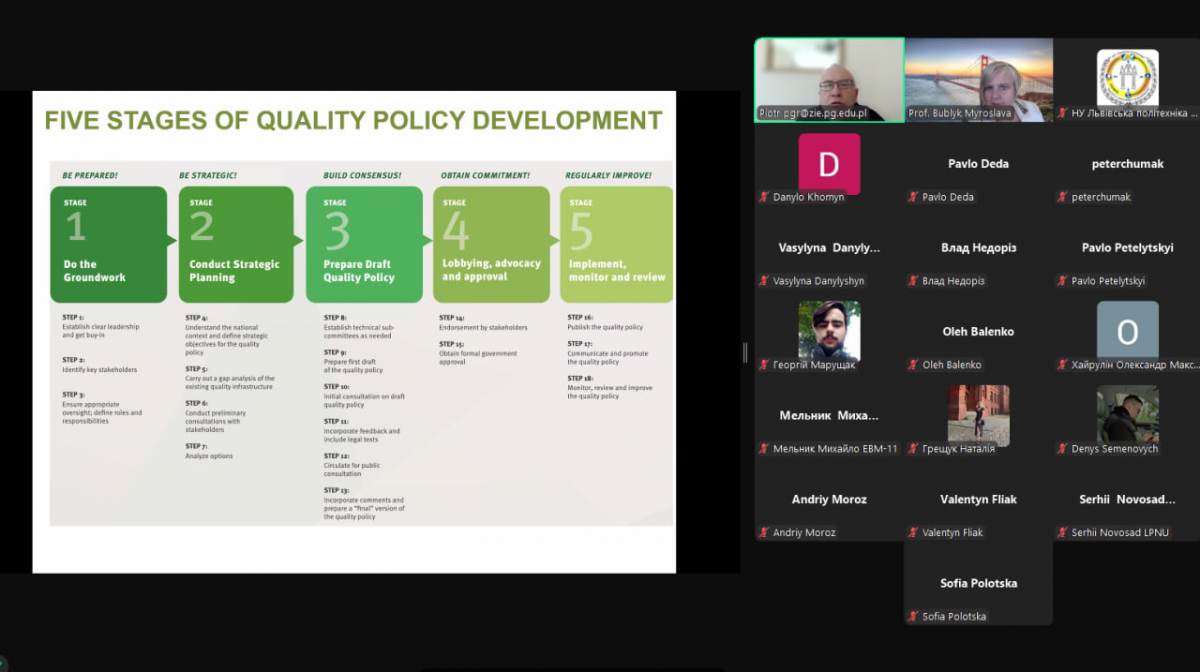Click muted mic icon beside Влад Недоріз
Screen dimensions: 1200x672
912,281
